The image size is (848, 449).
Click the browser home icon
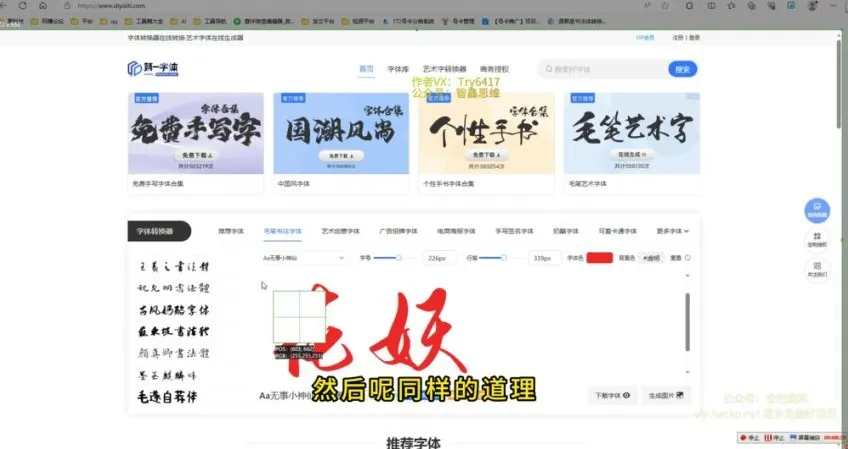(x=43, y=5)
